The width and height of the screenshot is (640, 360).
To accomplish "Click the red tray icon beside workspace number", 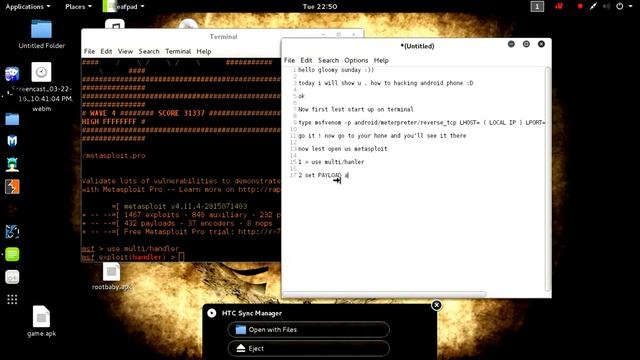I will point(559,6).
